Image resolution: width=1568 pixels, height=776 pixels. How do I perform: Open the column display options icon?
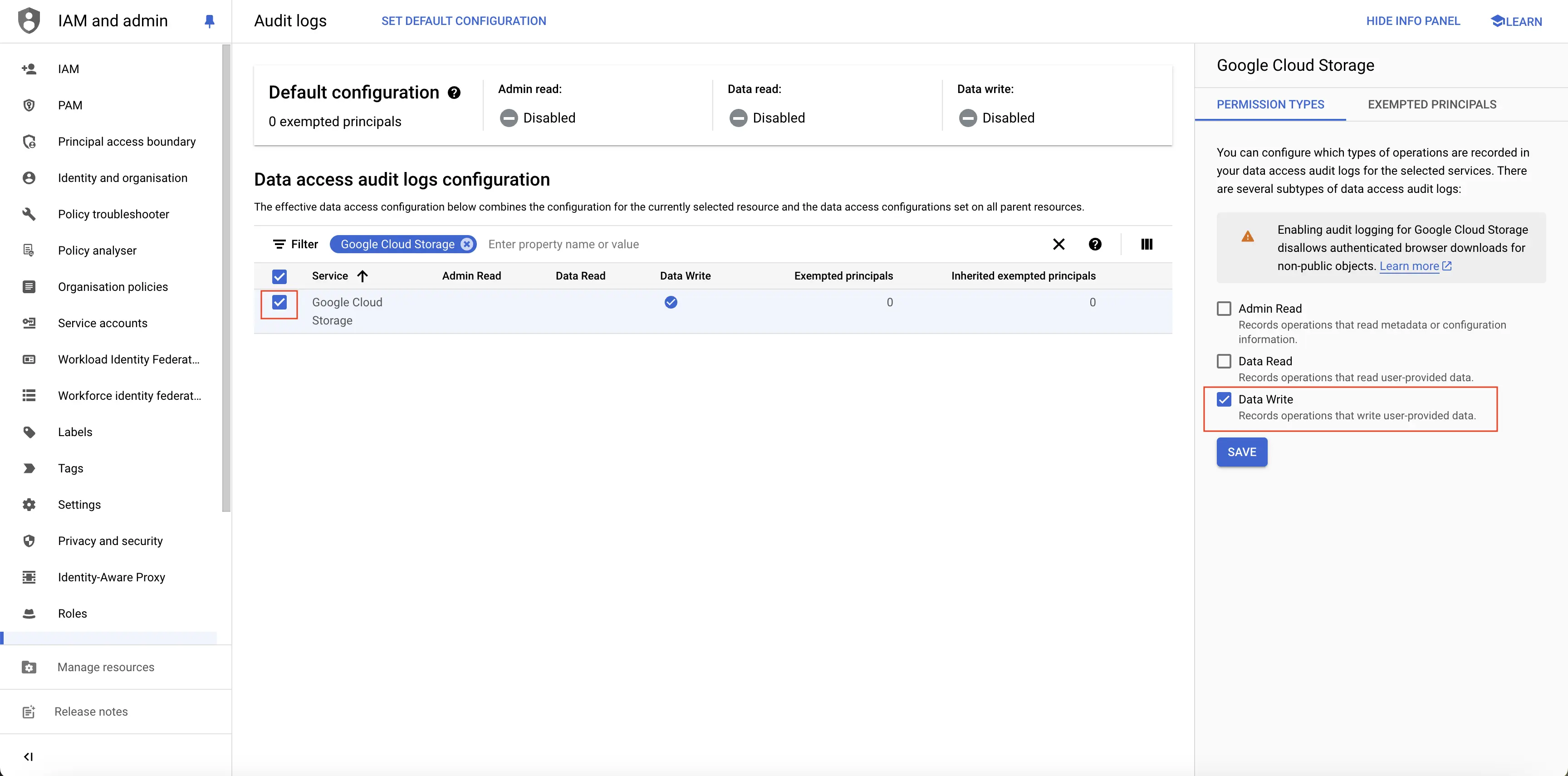(x=1146, y=244)
